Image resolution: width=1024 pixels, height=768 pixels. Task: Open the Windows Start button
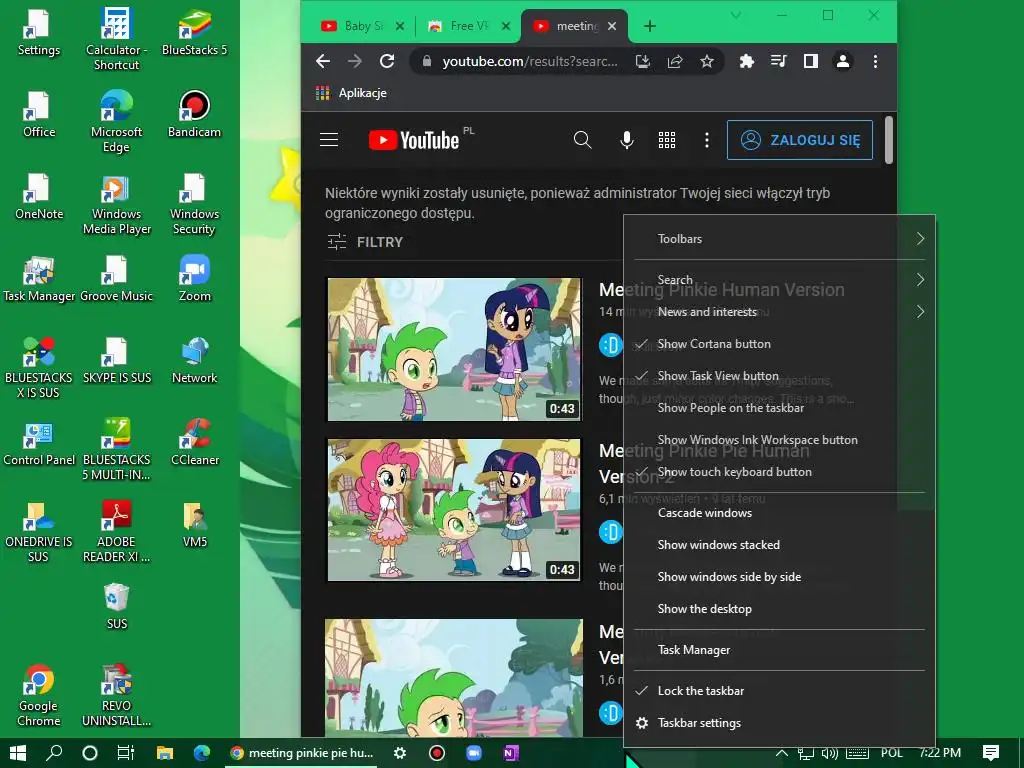click(18, 753)
